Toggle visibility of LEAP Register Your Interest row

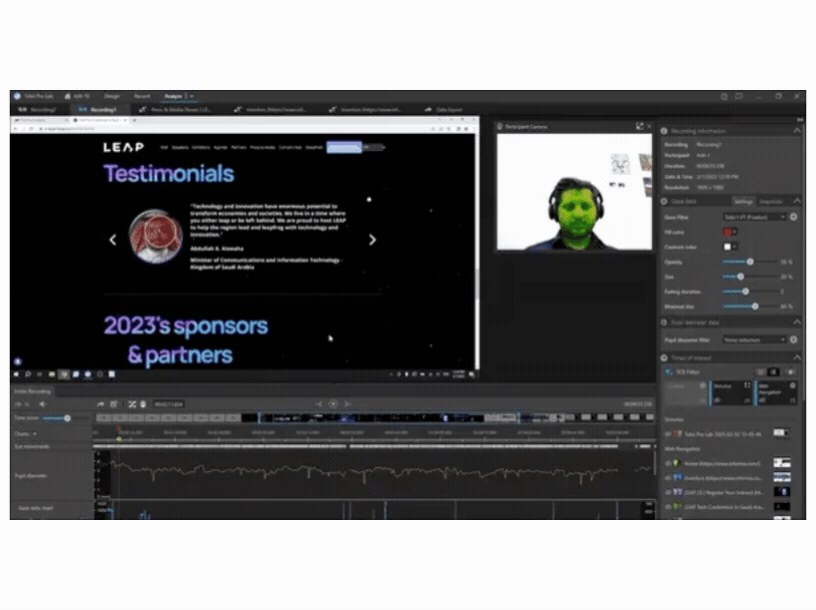(668, 492)
